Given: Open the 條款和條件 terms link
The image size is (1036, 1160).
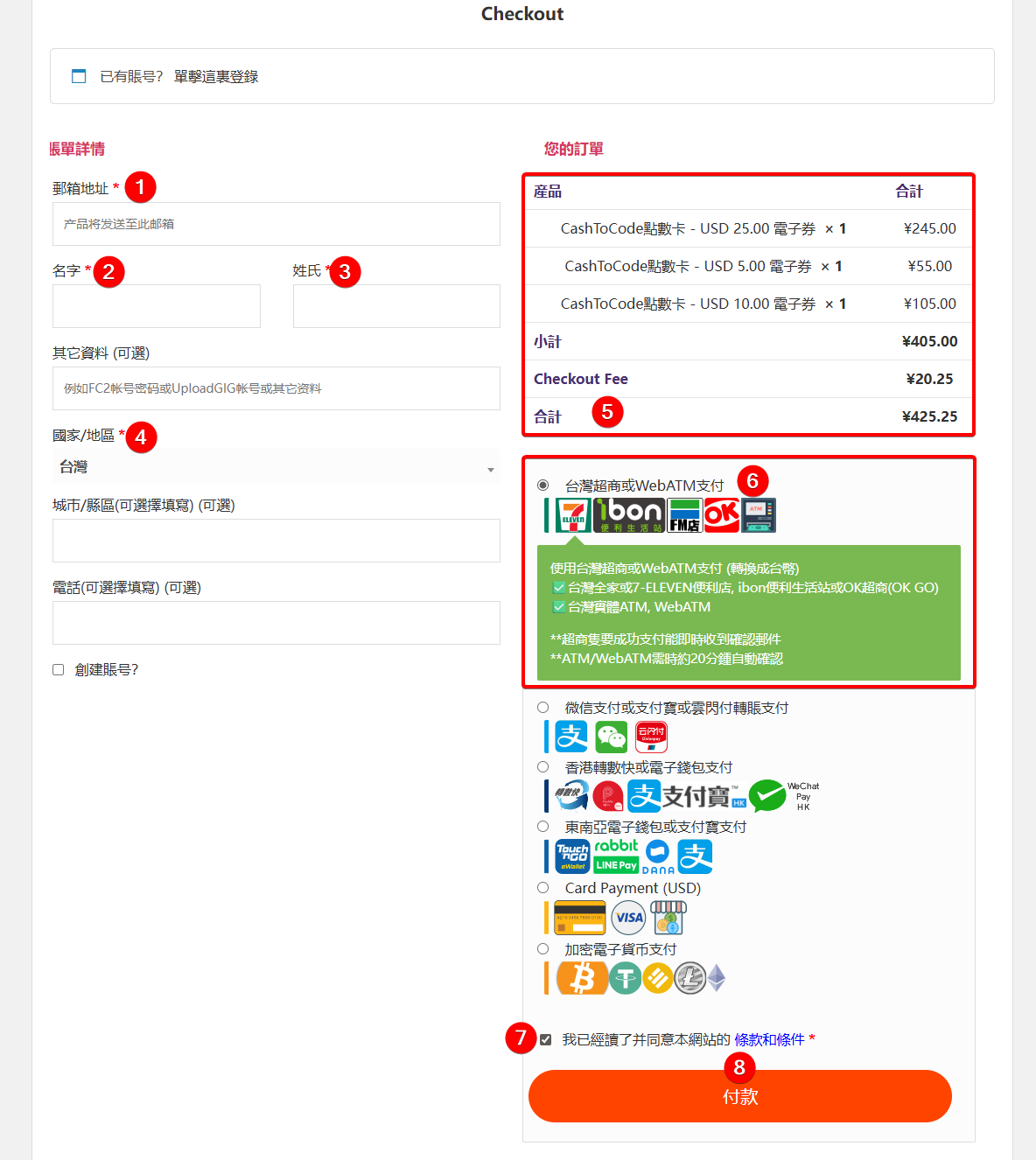Looking at the screenshot, I should point(769,1040).
